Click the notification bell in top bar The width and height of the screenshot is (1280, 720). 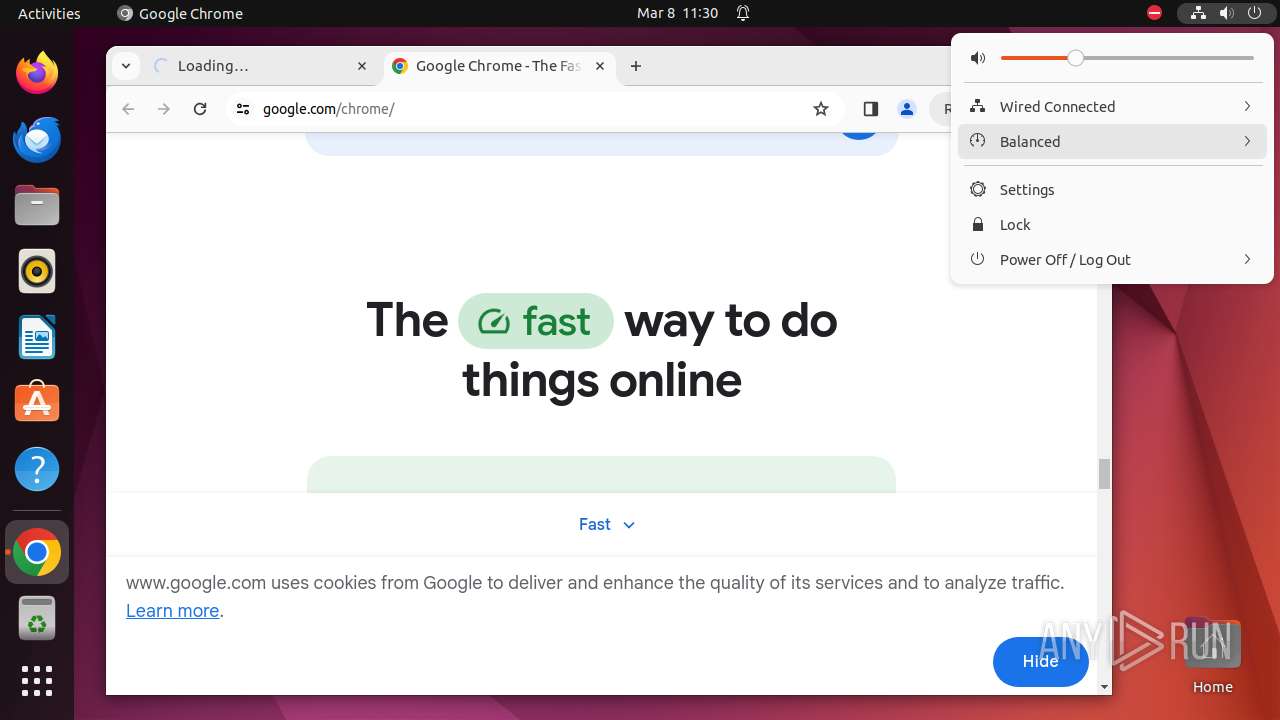743,13
